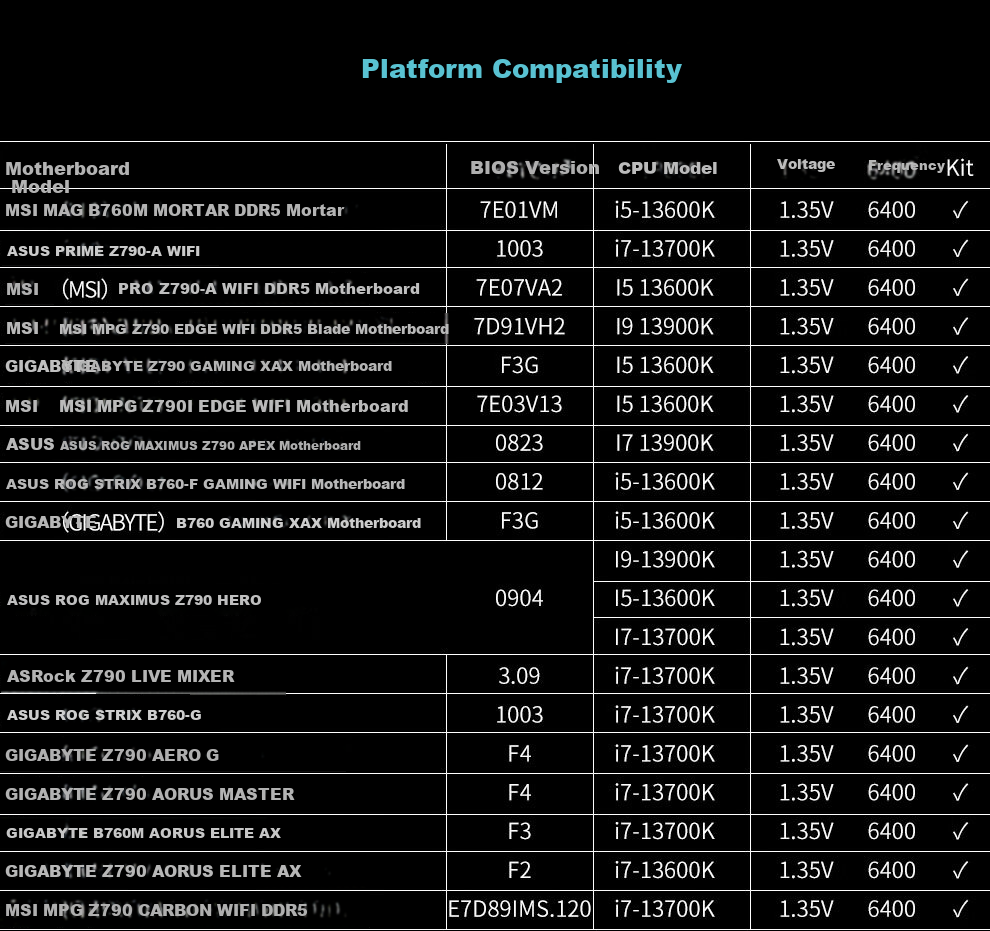Image resolution: width=990 pixels, height=931 pixels.
Task: Click the I5-13600K CPU in MAXIMUS Z790 HERO group
Action: (x=665, y=598)
